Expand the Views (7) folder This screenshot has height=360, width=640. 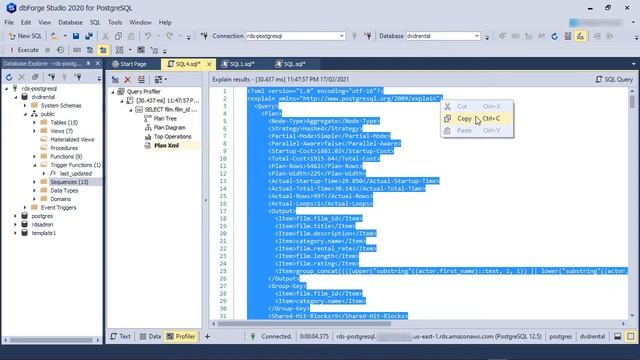(x=34, y=131)
